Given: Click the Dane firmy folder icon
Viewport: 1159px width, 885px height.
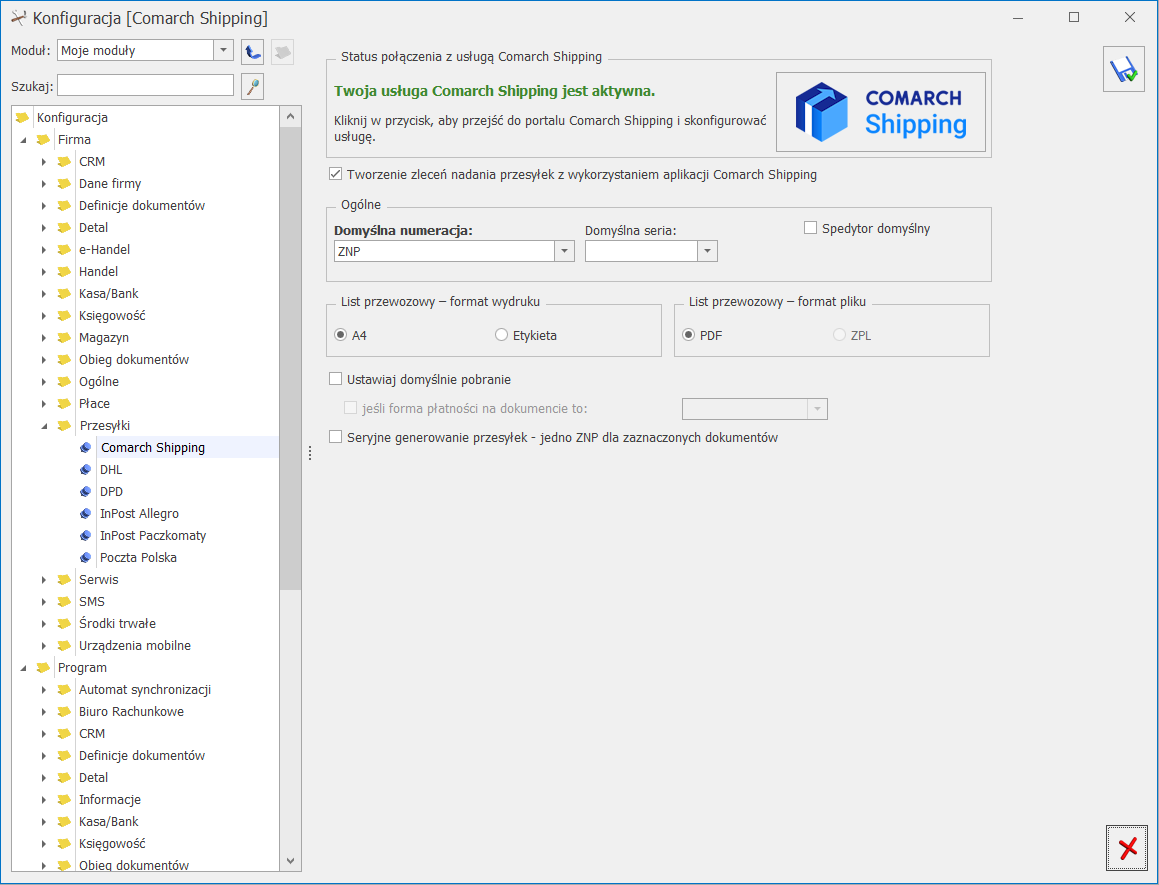Looking at the screenshot, I should [x=64, y=183].
